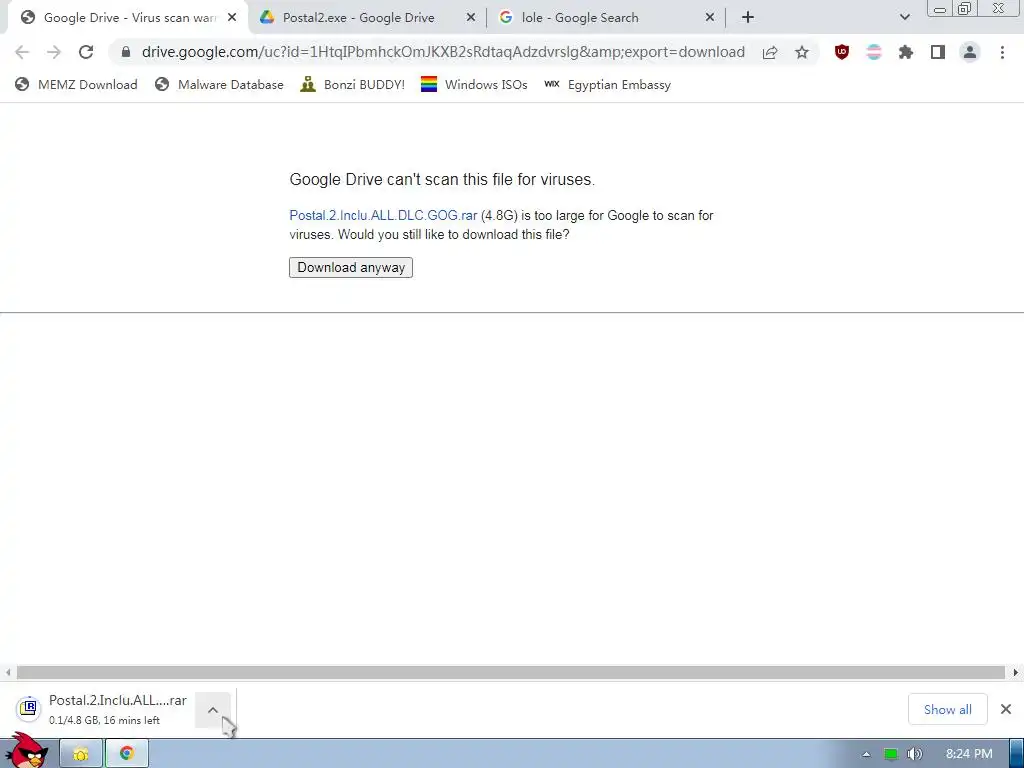The image size is (1024, 768).
Task: Scrollbar left arrow button
Action: [8, 672]
